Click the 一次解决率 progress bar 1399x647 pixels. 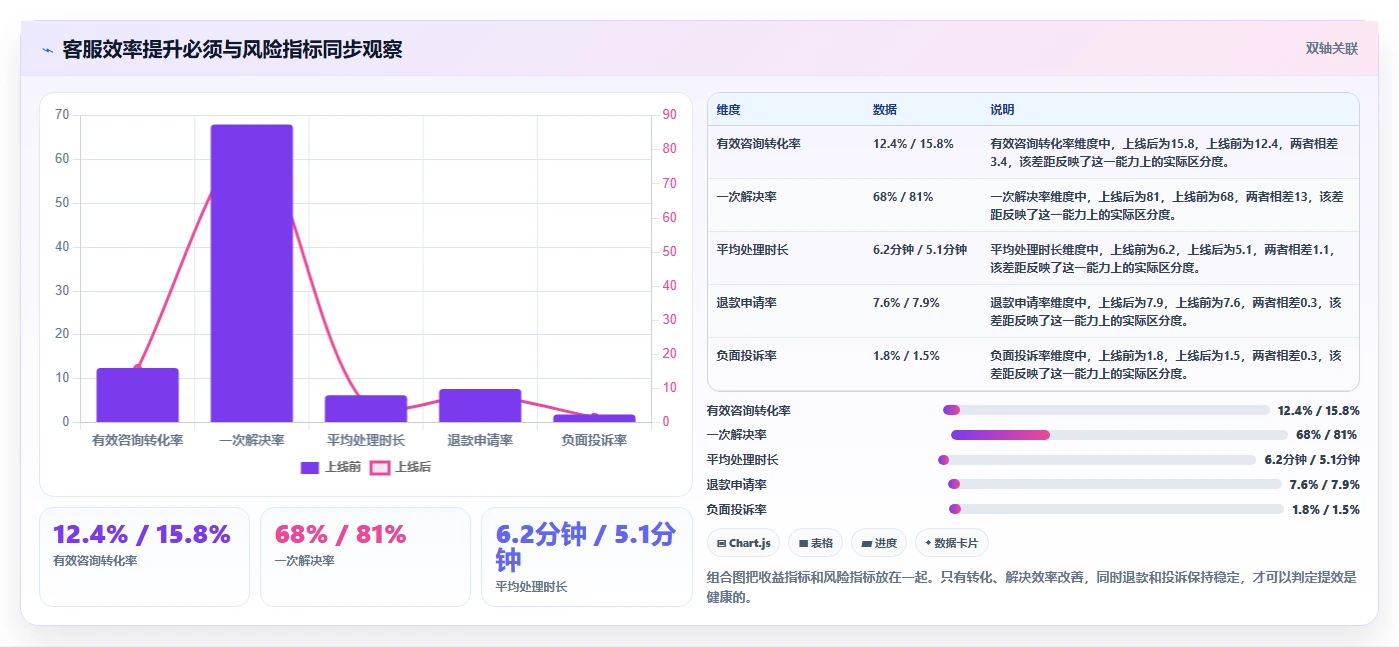pos(1119,435)
